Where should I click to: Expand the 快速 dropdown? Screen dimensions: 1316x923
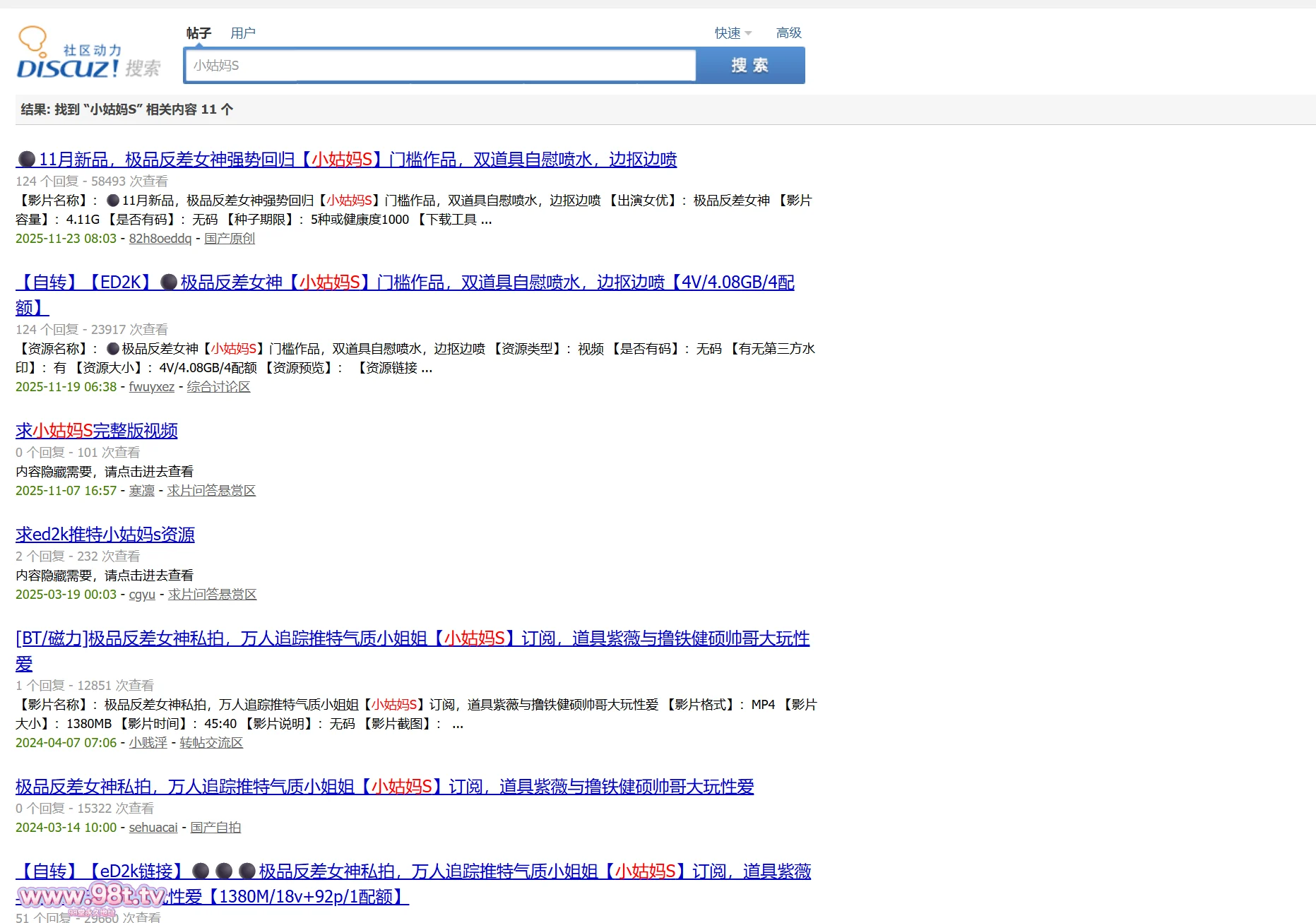point(733,33)
